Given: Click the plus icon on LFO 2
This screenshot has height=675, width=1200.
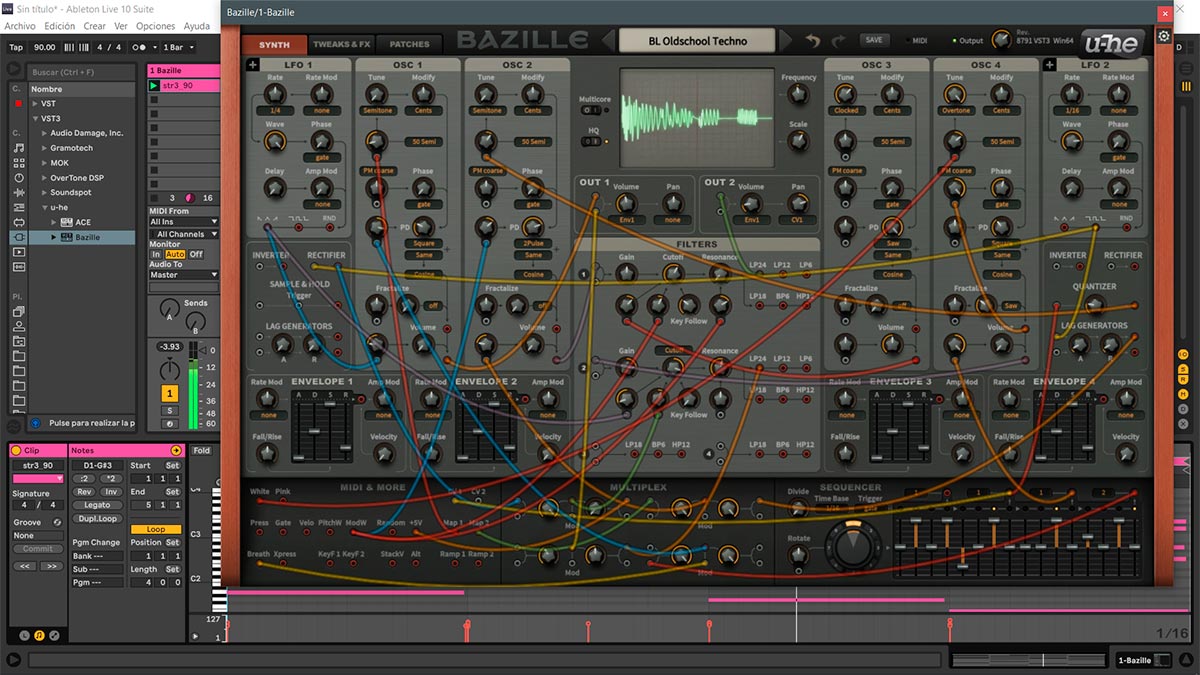Looking at the screenshot, I should pos(1050,65).
